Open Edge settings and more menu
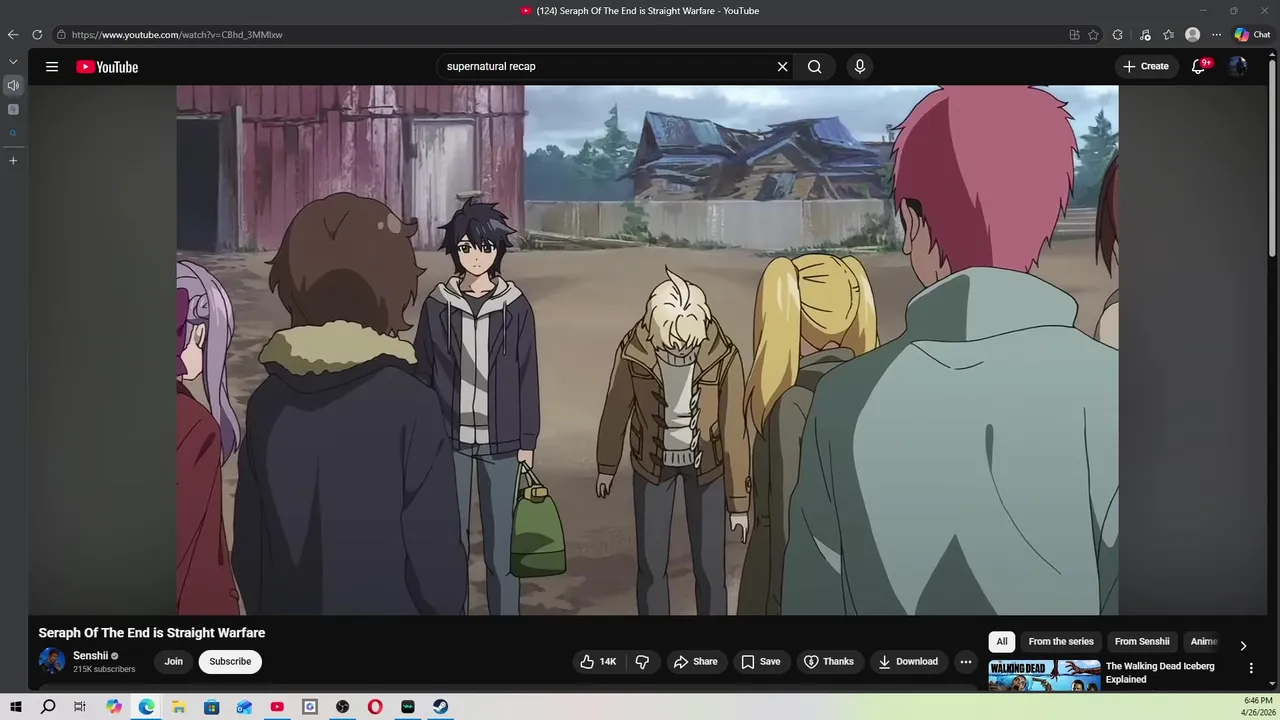Viewport: 1280px width, 720px height. pos(1216,34)
